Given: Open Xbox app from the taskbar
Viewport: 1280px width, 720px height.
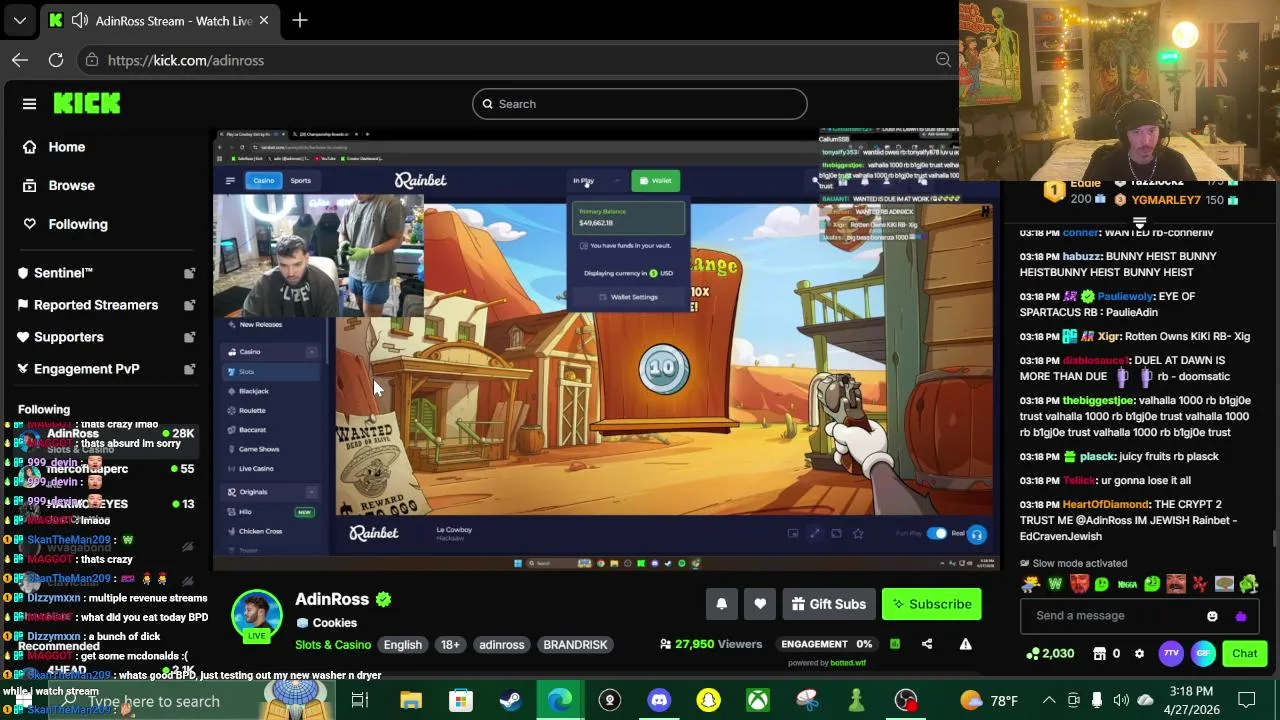Looking at the screenshot, I should point(758,700).
